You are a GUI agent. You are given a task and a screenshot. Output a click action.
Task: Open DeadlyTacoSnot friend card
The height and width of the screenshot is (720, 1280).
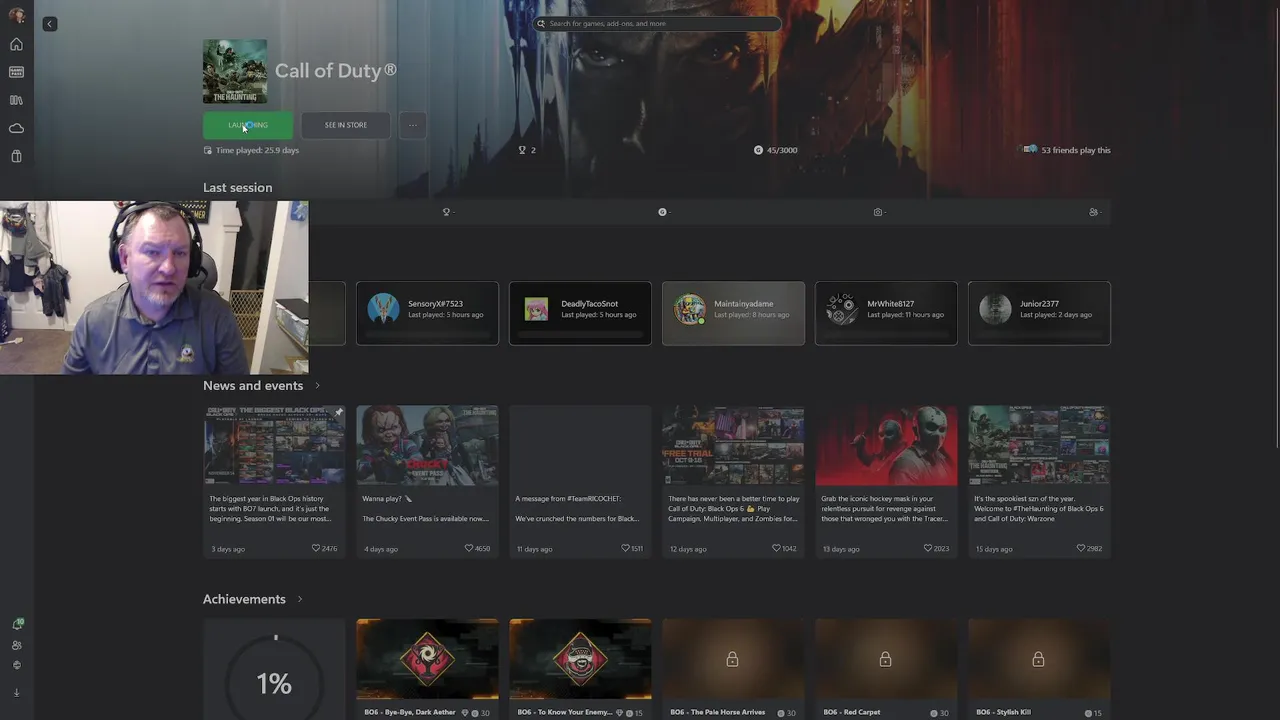[580, 313]
